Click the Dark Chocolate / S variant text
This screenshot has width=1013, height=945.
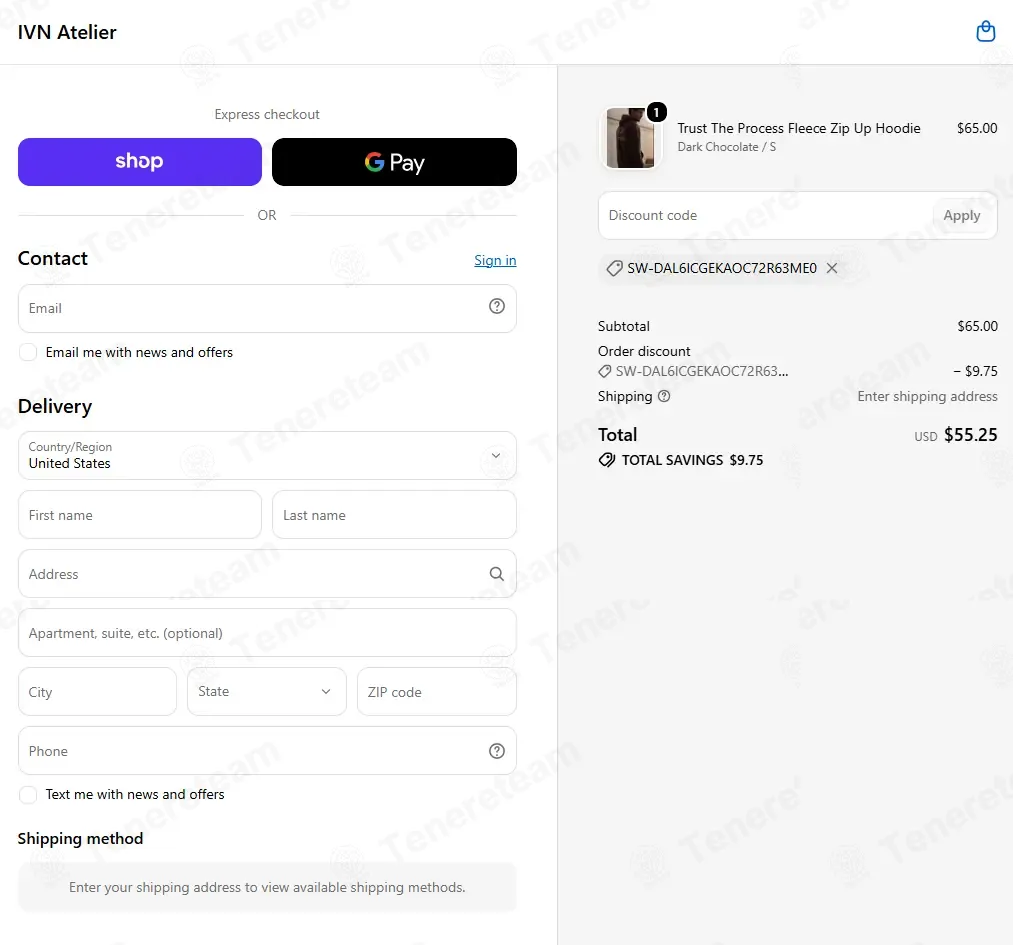(x=727, y=147)
